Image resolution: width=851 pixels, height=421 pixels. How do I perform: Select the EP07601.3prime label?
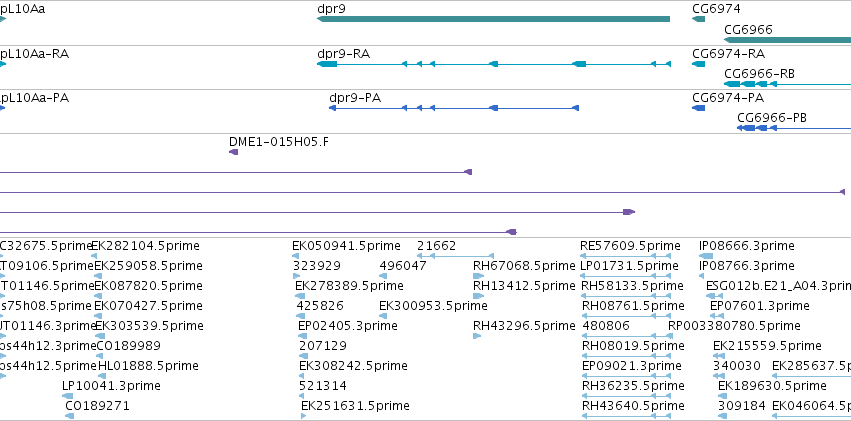(x=760, y=305)
